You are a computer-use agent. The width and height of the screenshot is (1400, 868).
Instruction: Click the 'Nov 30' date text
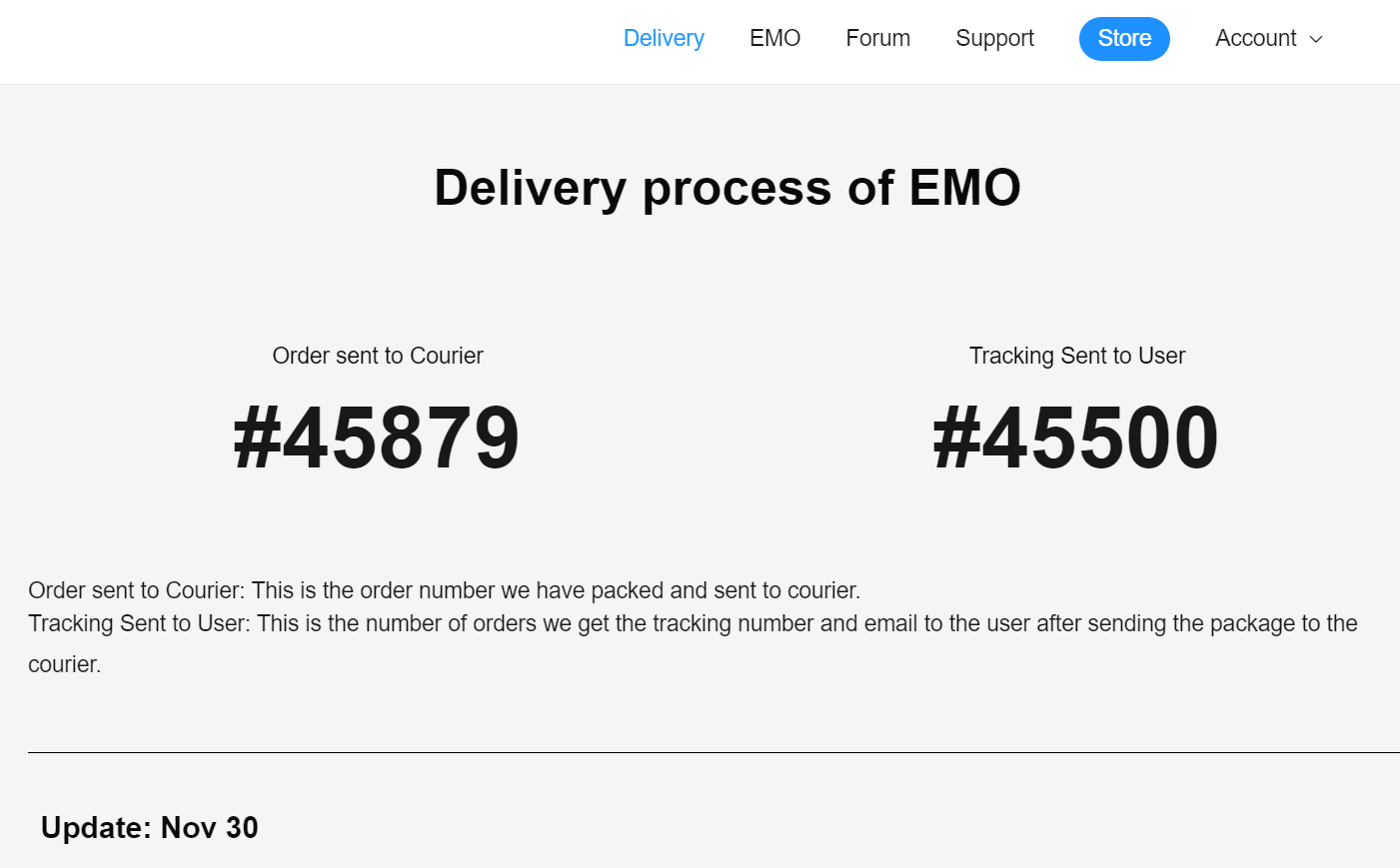pyautogui.click(x=209, y=827)
